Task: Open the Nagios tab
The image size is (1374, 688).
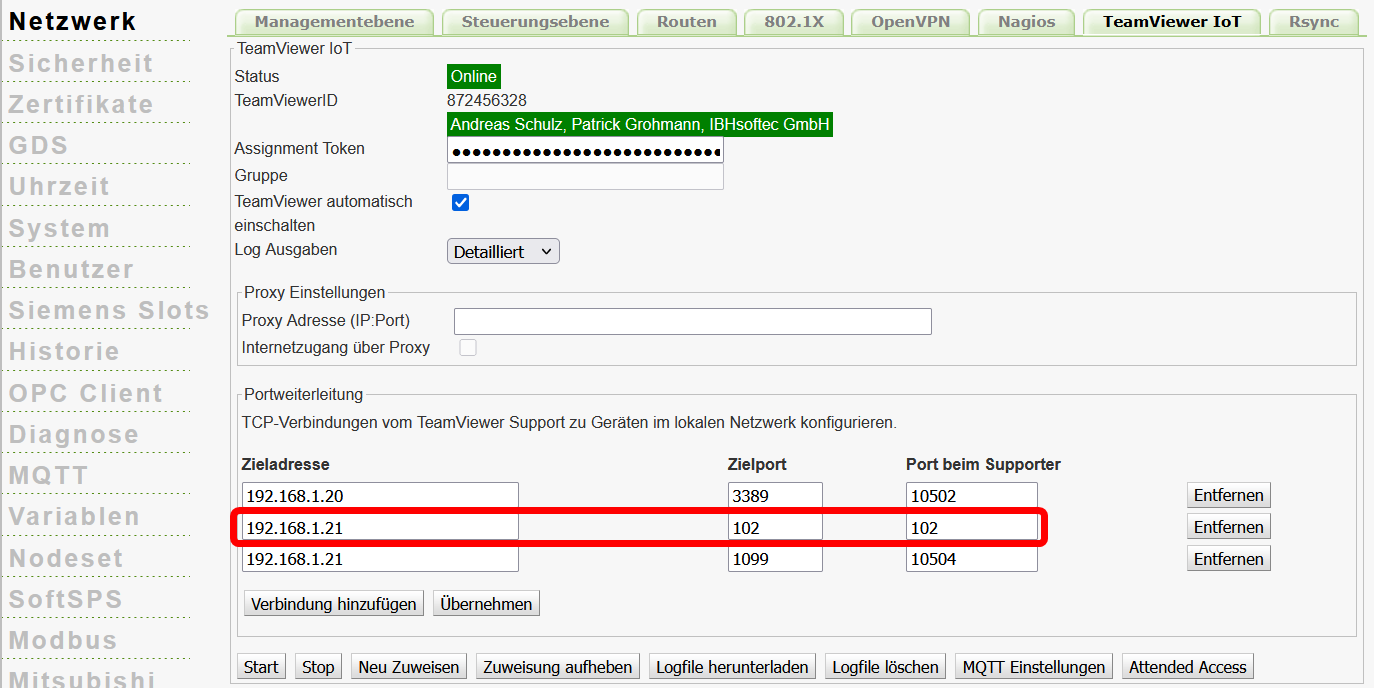Action: [x=1026, y=22]
